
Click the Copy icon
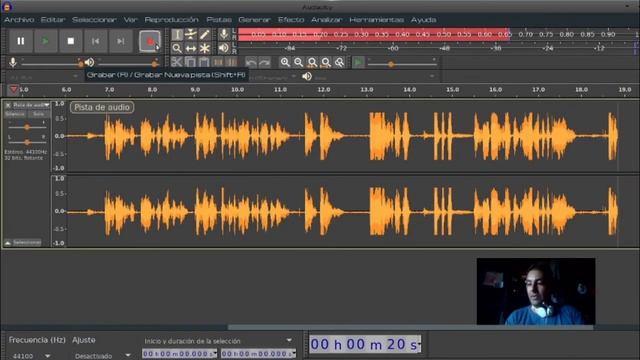(x=191, y=62)
